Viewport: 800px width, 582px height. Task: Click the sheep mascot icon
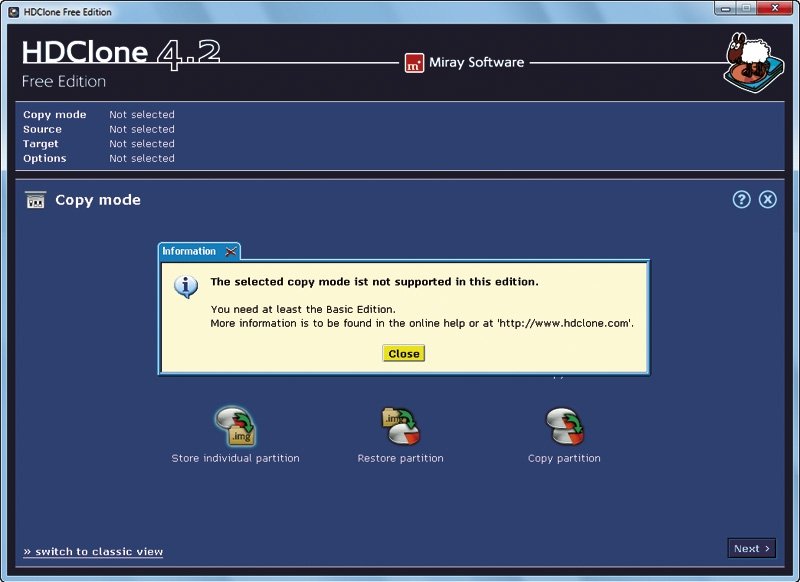point(753,63)
